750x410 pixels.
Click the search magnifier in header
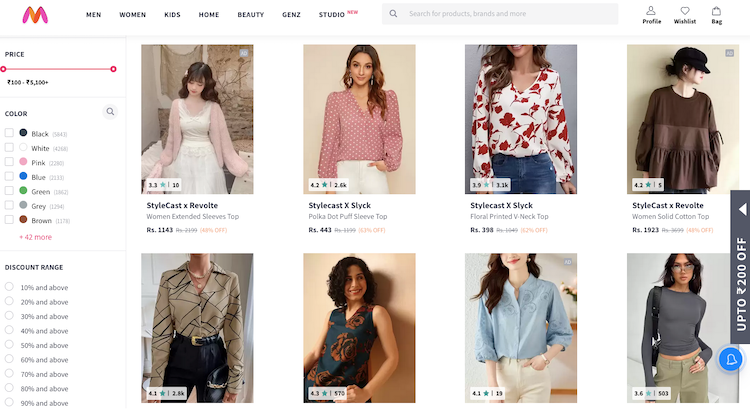coord(393,14)
